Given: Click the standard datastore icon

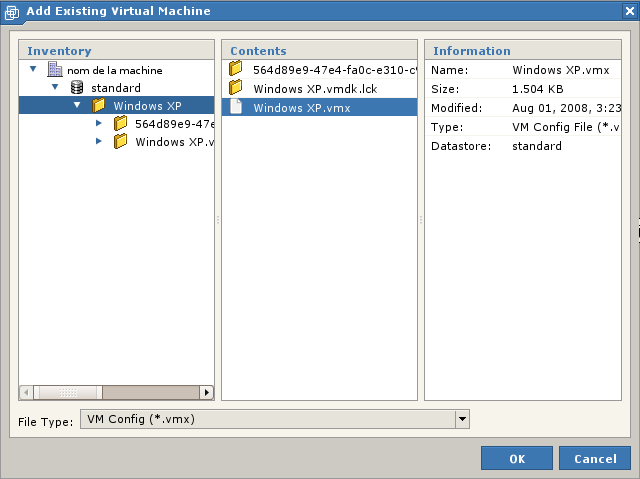Looking at the screenshot, I should tap(77, 88).
